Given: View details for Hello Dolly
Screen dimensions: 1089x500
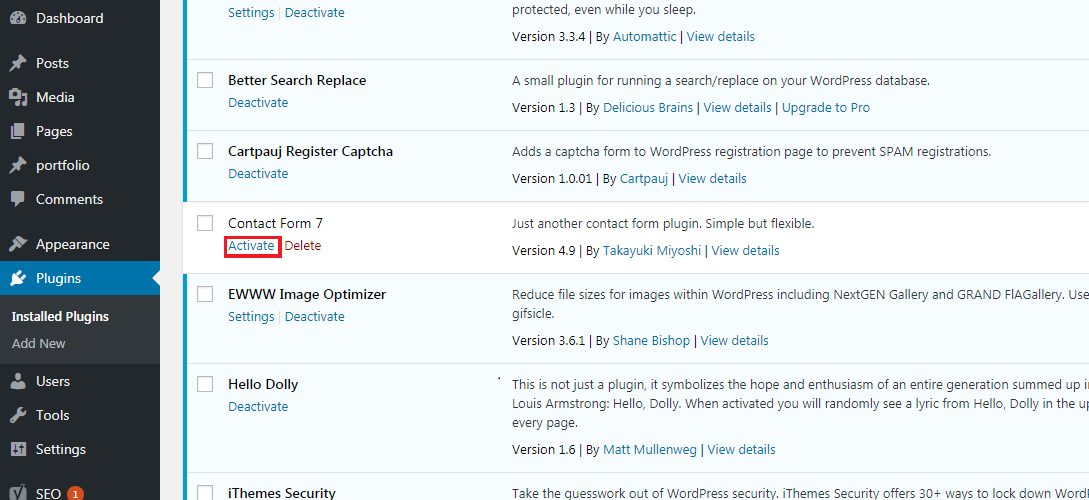Looking at the screenshot, I should (x=742, y=450).
